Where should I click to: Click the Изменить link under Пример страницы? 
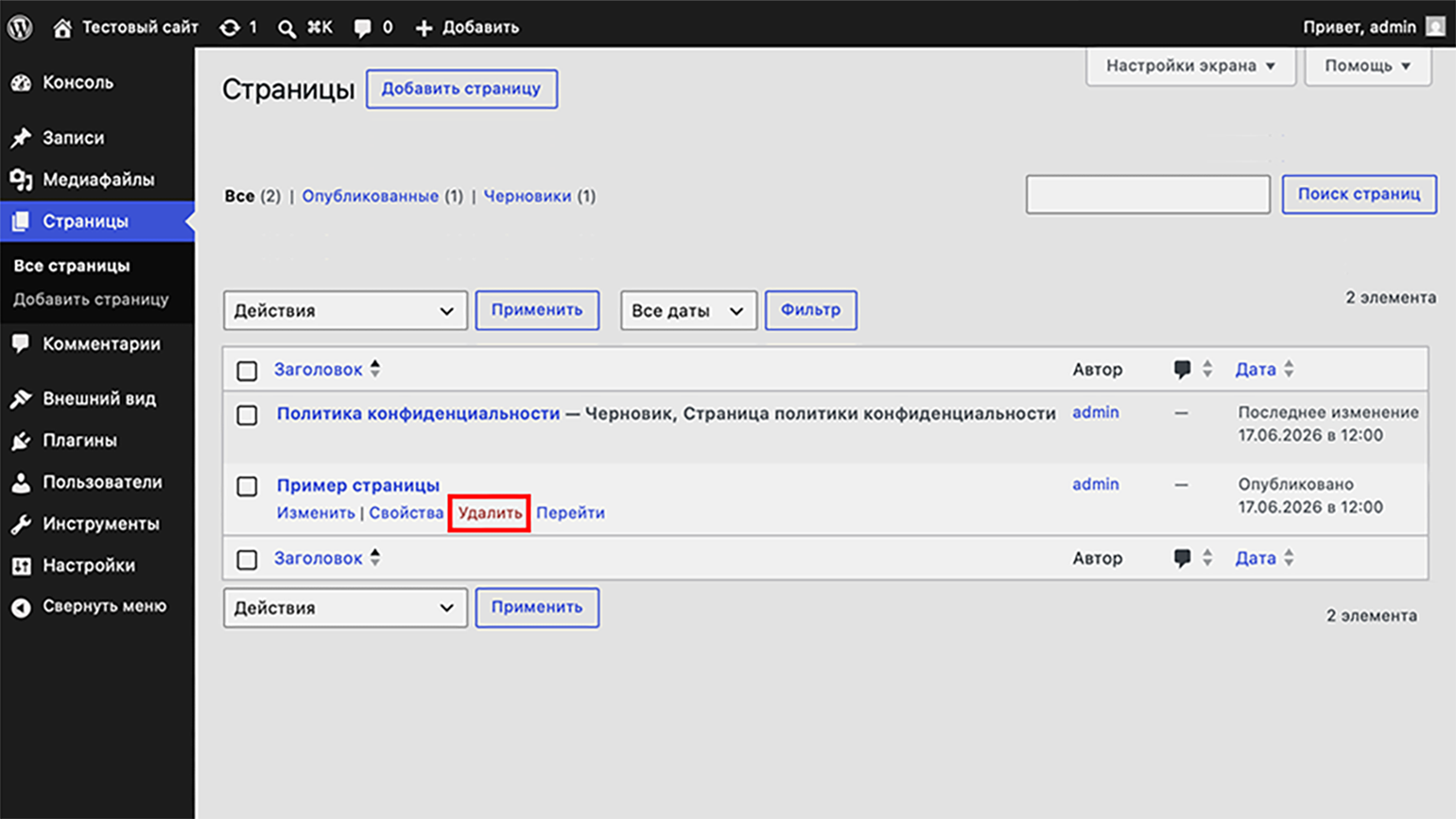(x=316, y=513)
